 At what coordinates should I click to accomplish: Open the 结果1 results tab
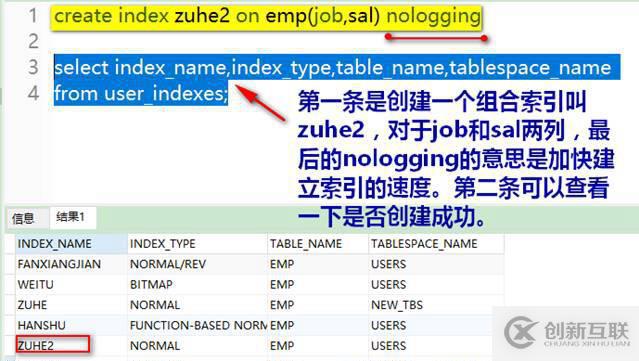tap(72, 217)
